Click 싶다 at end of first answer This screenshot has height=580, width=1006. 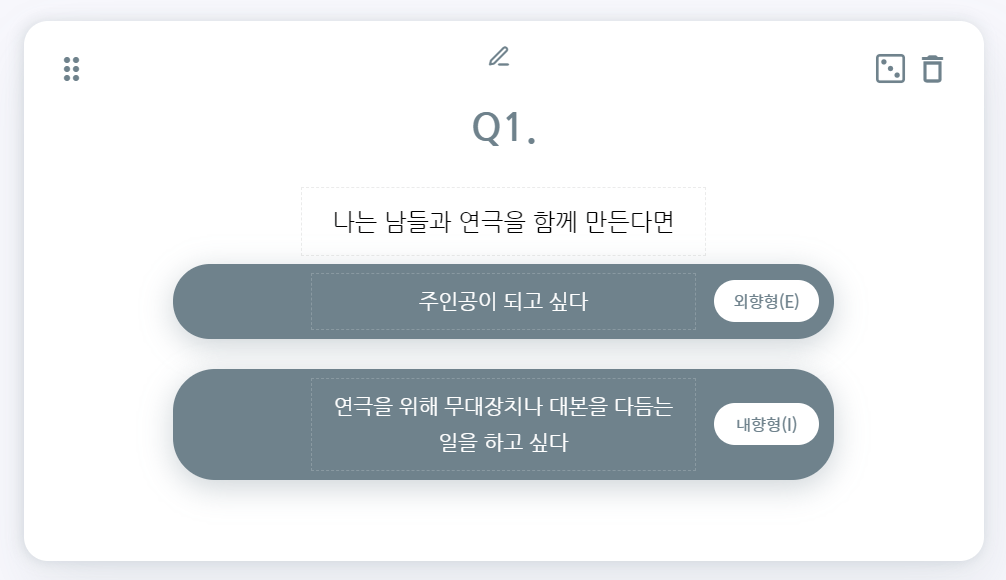tap(569, 301)
